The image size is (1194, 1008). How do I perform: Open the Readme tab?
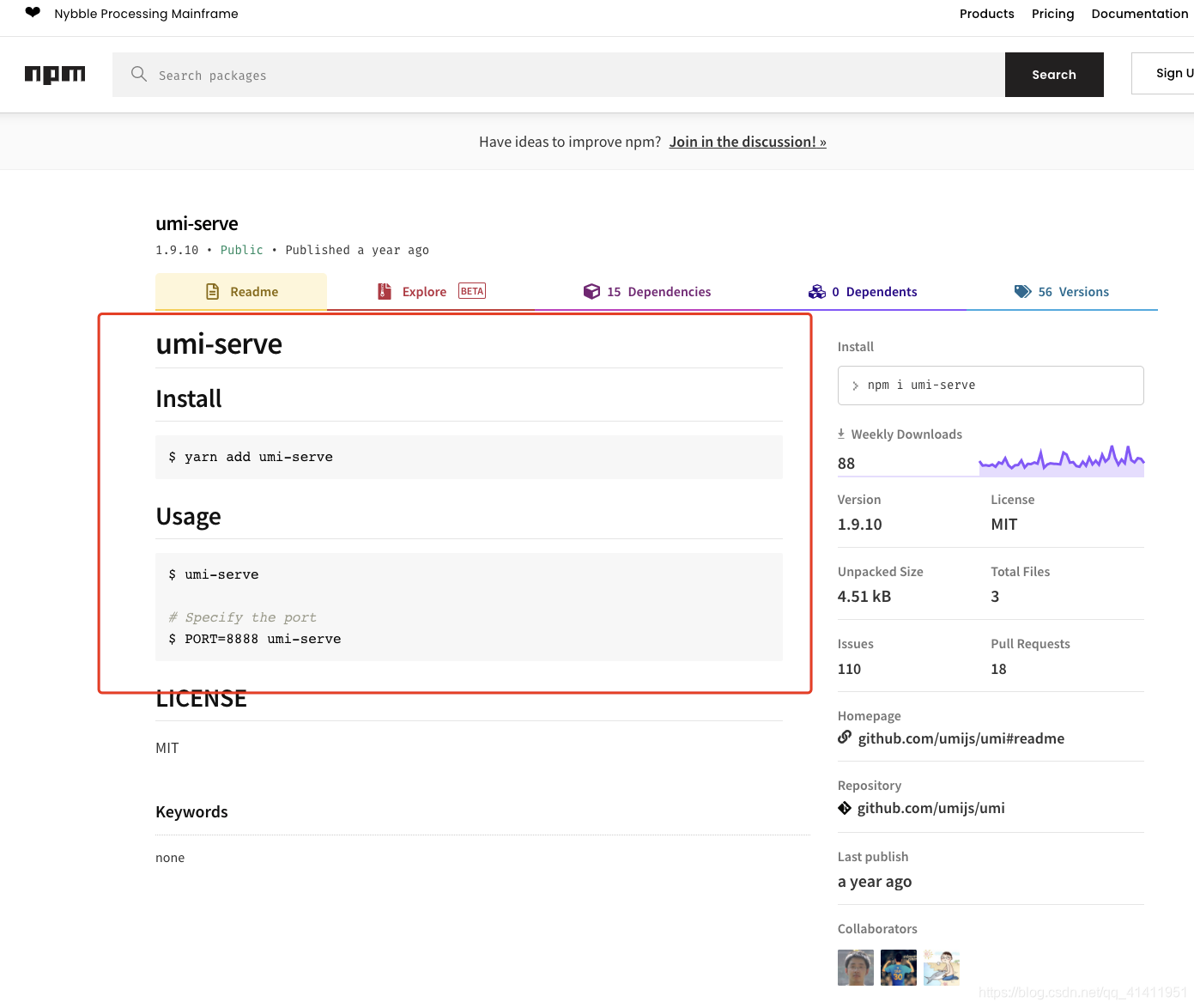pyautogui.click(x=241, y=292)
